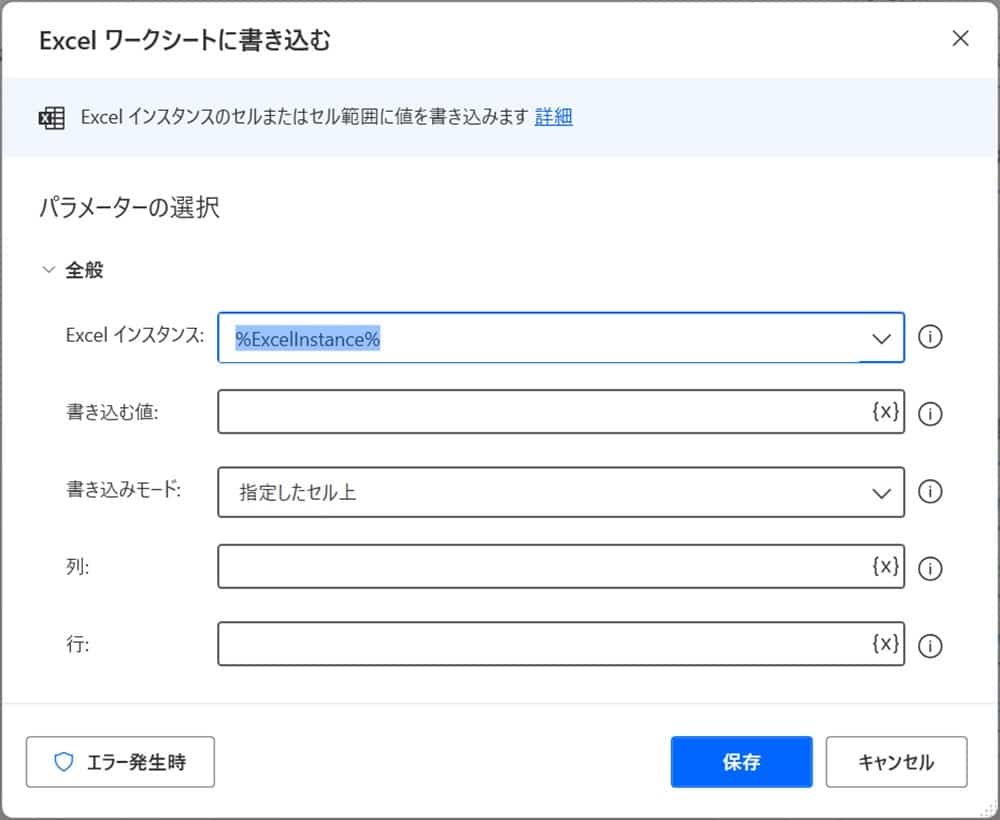Viewport: 1000px width, 820px height.
Task: Open the エラー発生時 settings
Action: tap(120, 762)
